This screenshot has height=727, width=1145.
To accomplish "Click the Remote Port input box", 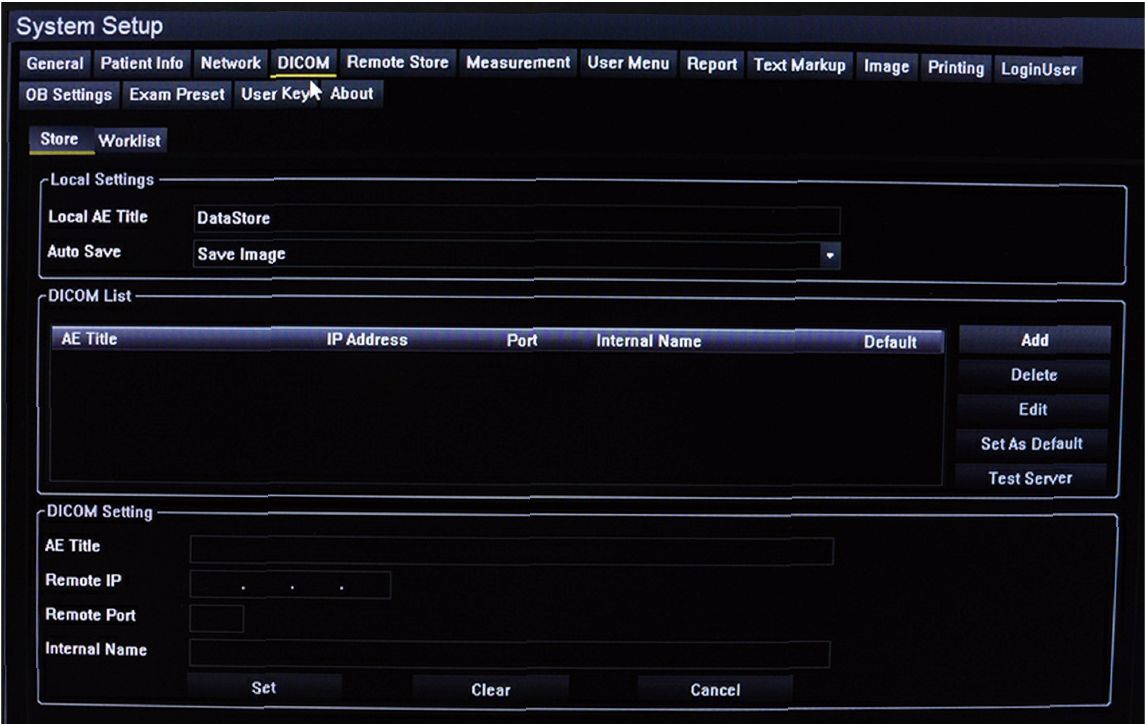I will [216, 618].
